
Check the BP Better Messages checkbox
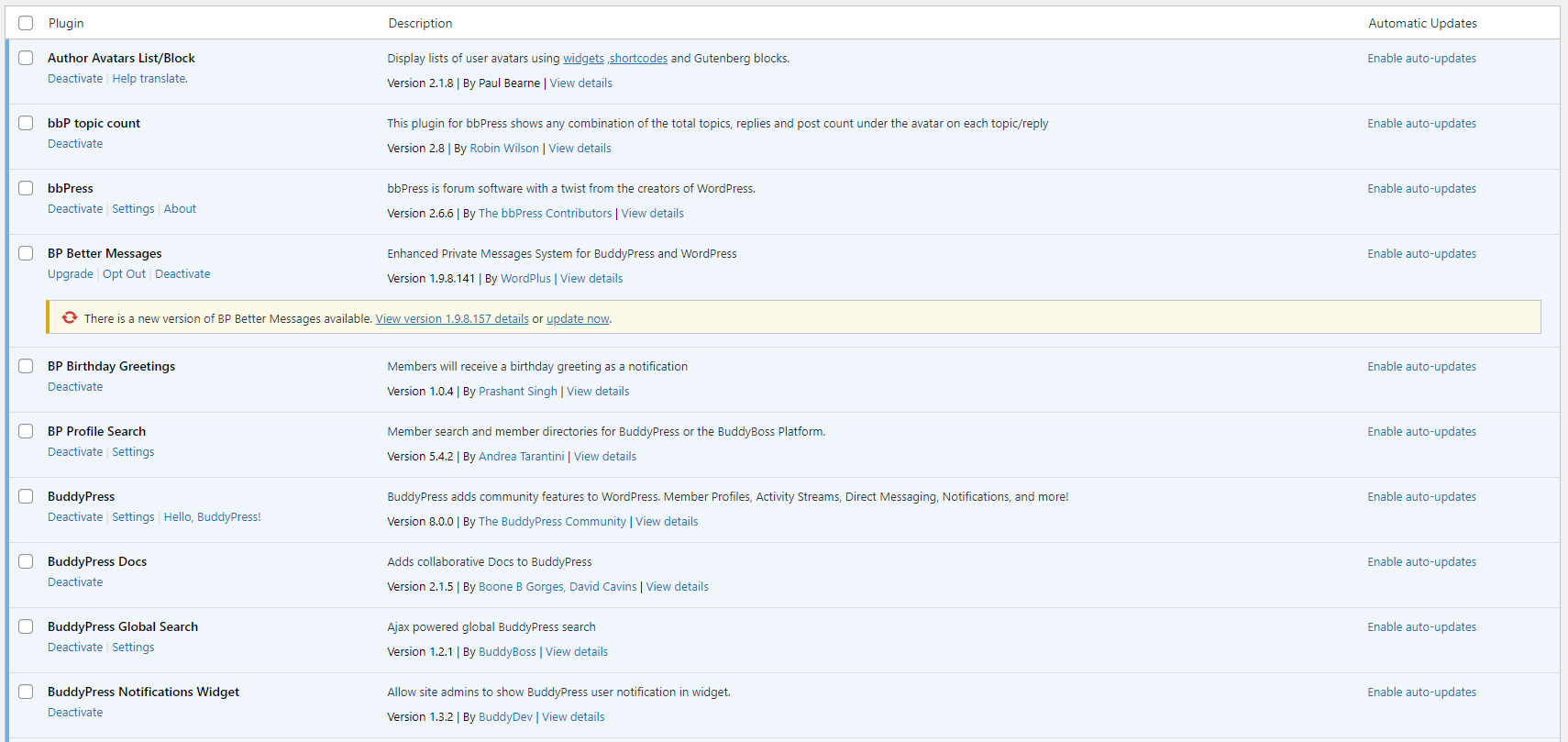tap(26, 253)
